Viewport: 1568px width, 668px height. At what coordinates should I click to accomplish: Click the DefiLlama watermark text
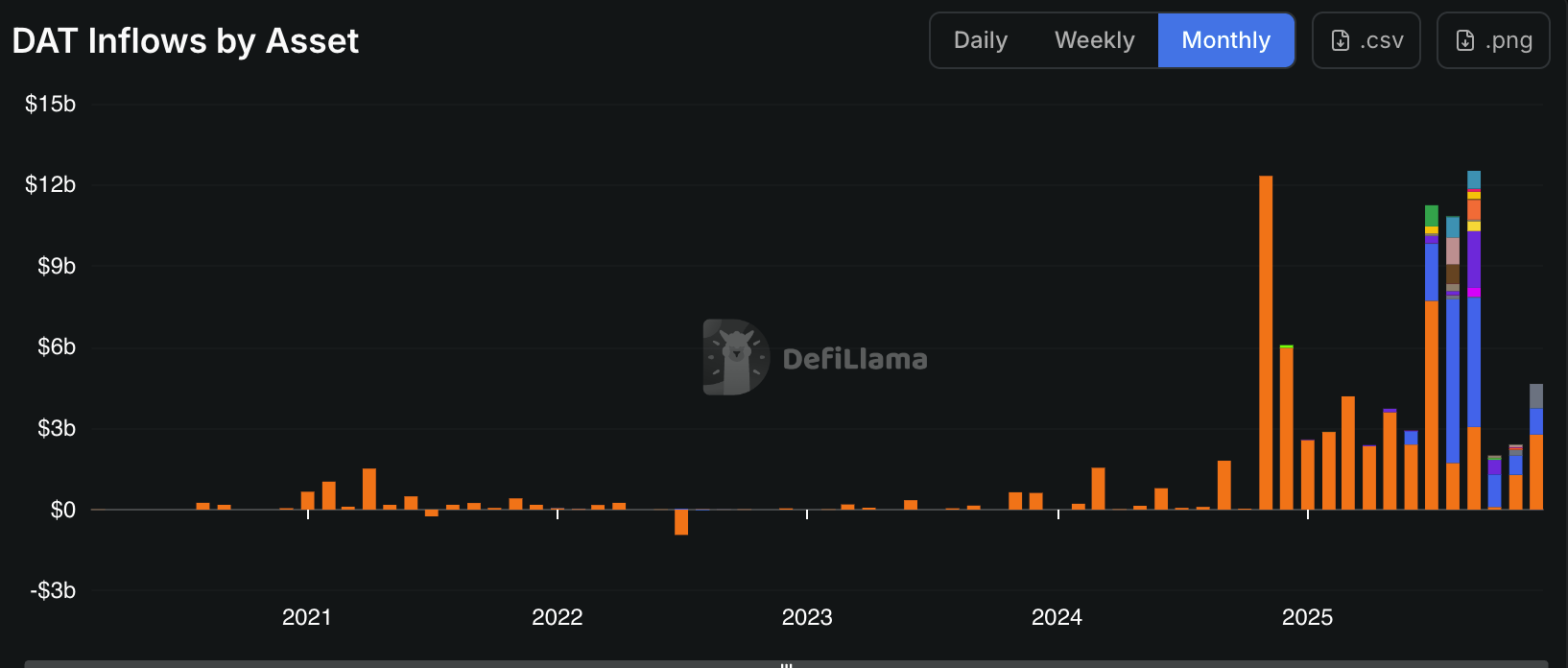coord(855,359)
